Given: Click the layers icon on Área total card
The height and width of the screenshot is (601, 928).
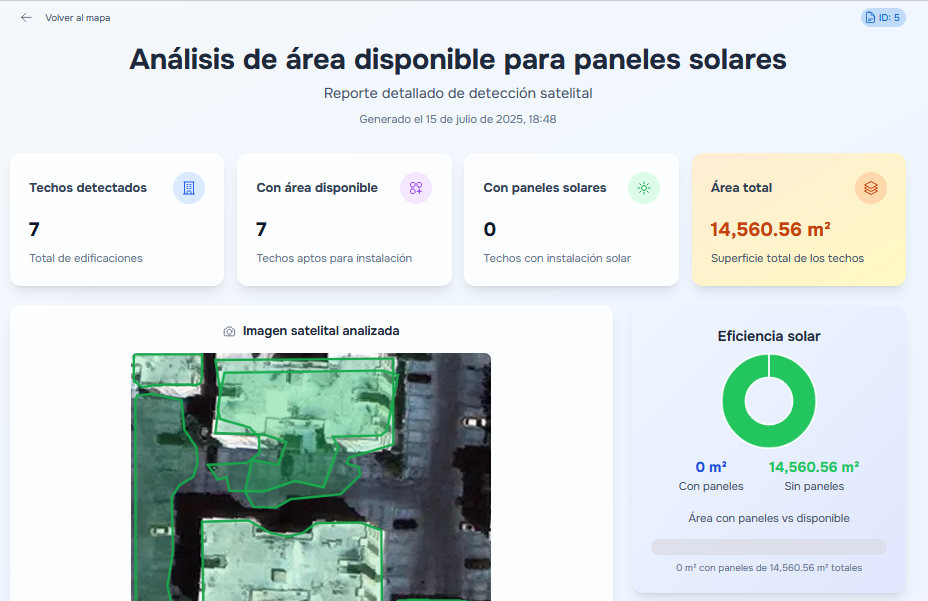Looking at the screenshot, I should 871,188.
